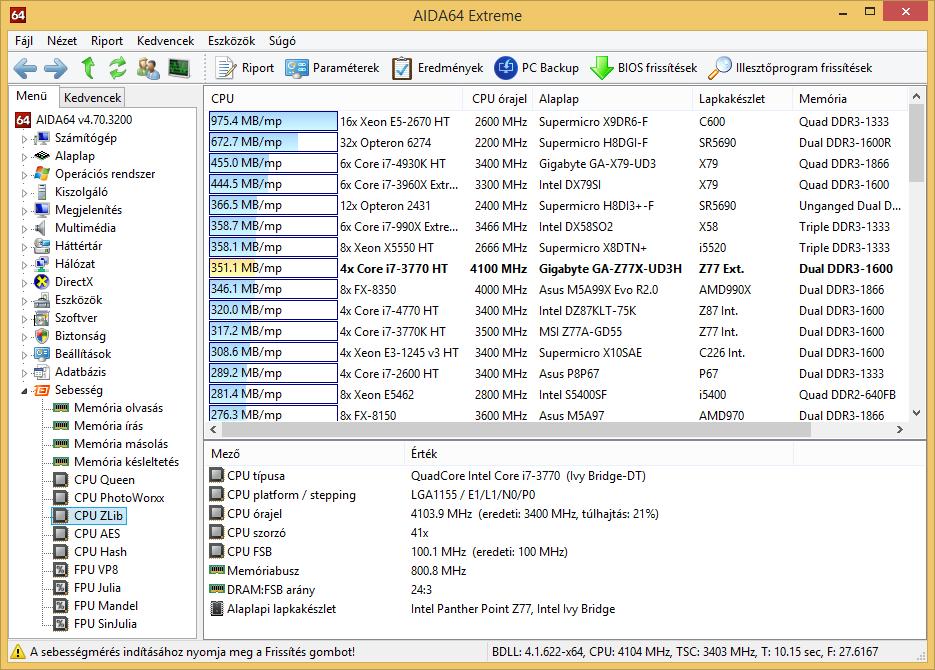935x670 pixels.
Task: Click the Back arrow toolbar icon
Action: pyautogui.click(x=25, y=69)
